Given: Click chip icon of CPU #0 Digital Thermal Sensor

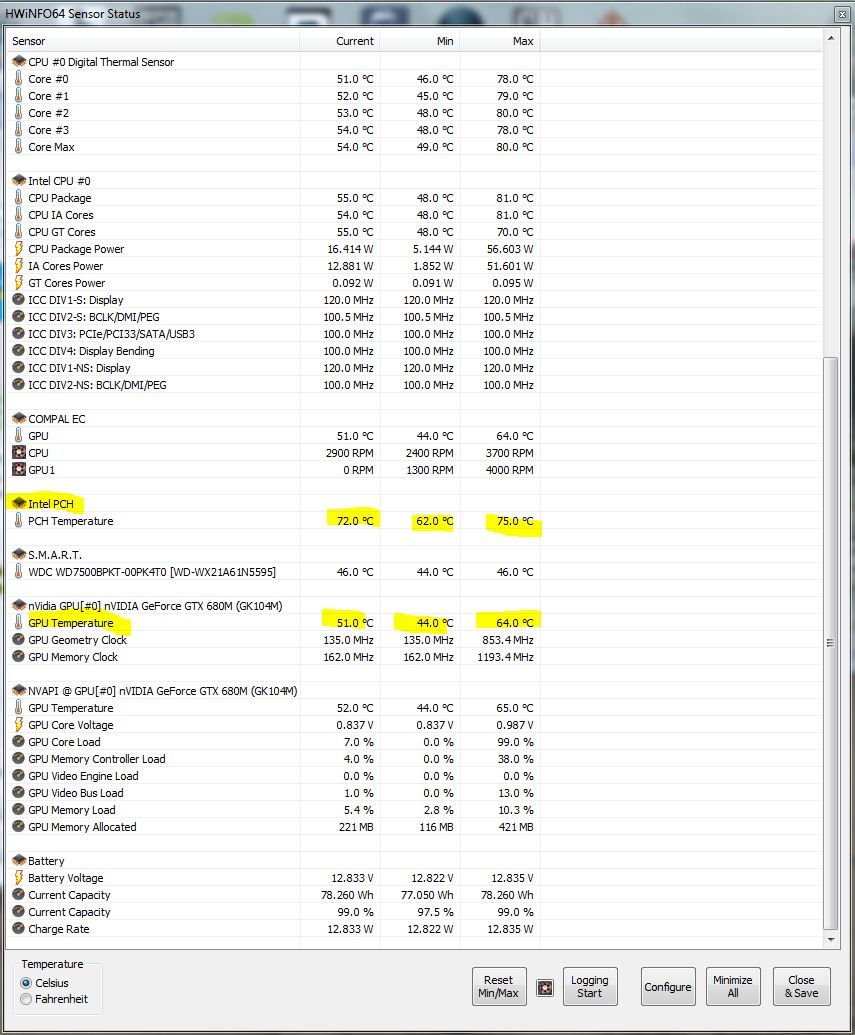Looking at the screenshot, I should click(19, 61).
